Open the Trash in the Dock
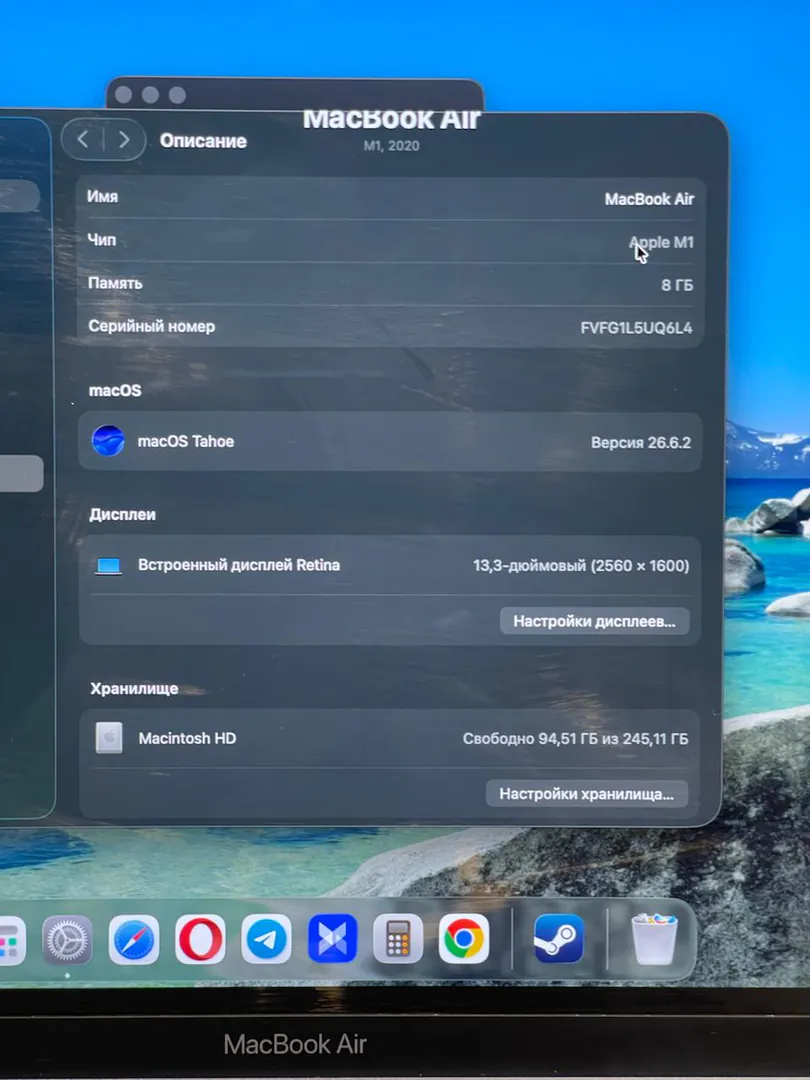 (x=654, y=939)
